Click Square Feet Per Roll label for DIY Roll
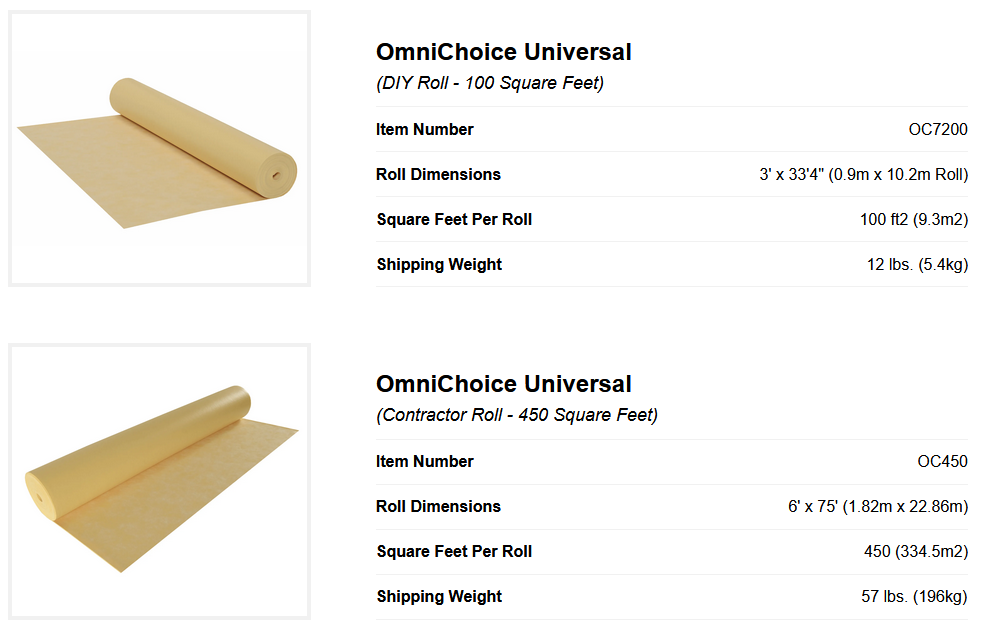The width and height of the screenshot is (993, 639). pos(454,219)
